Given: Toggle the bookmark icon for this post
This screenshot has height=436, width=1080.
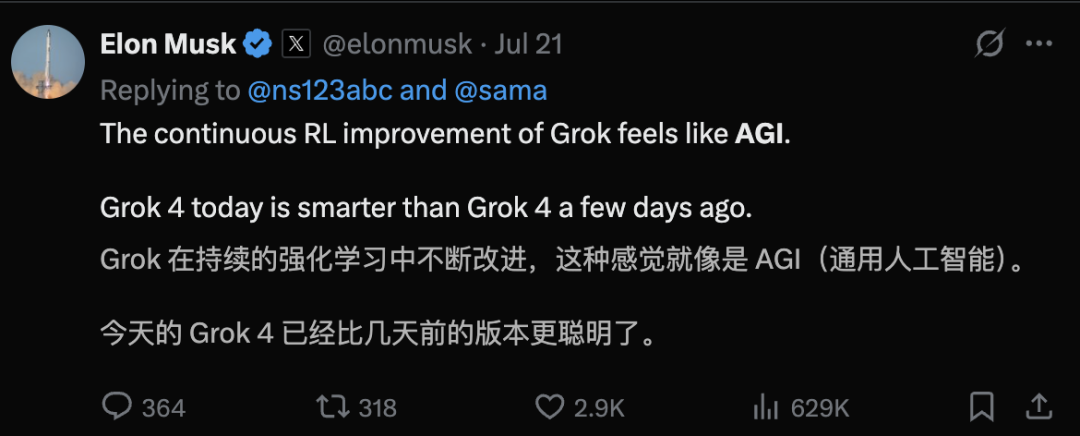Looking at the screenshot, I should coord(982,406).
